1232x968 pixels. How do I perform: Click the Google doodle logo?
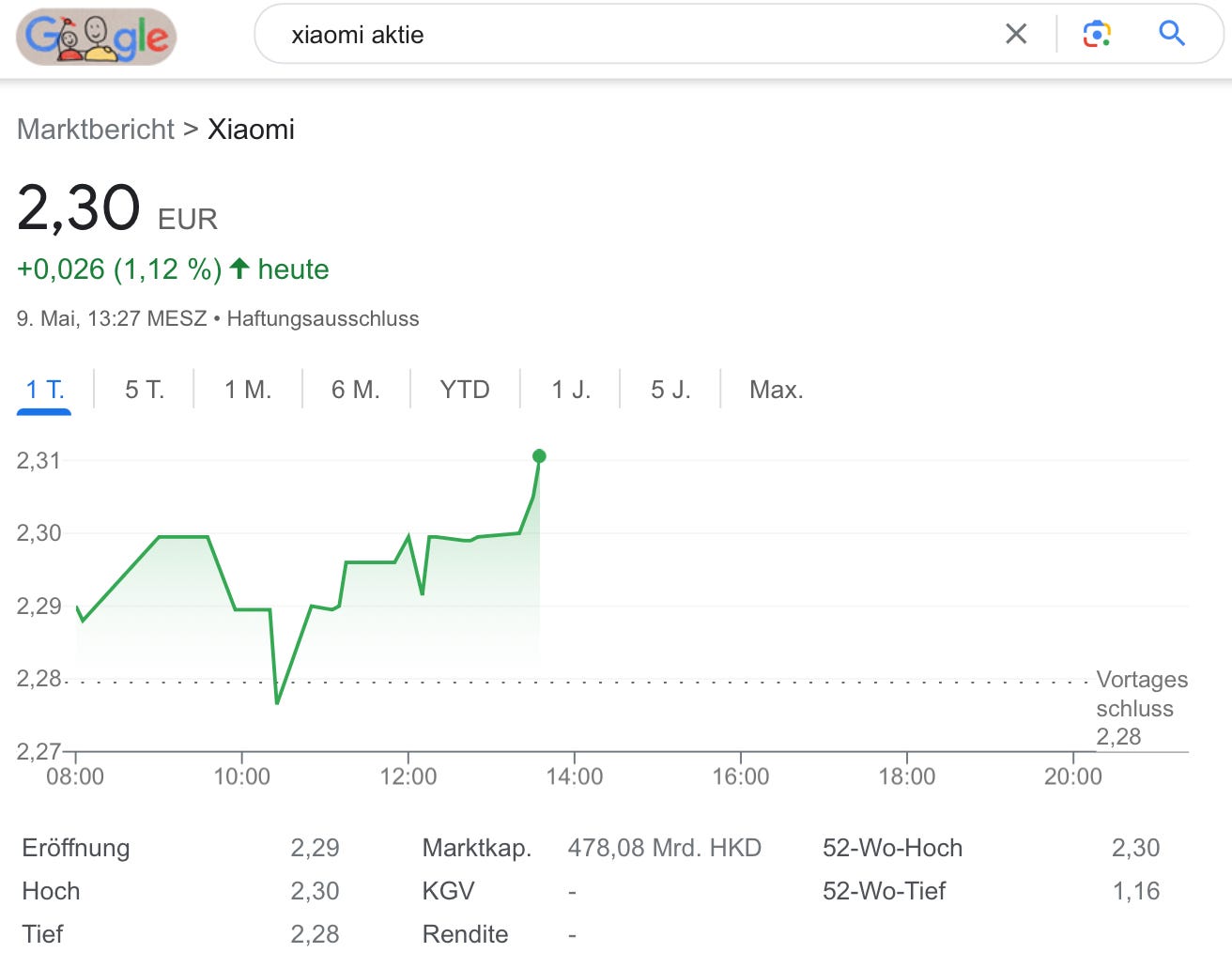[x=96, y=37]
